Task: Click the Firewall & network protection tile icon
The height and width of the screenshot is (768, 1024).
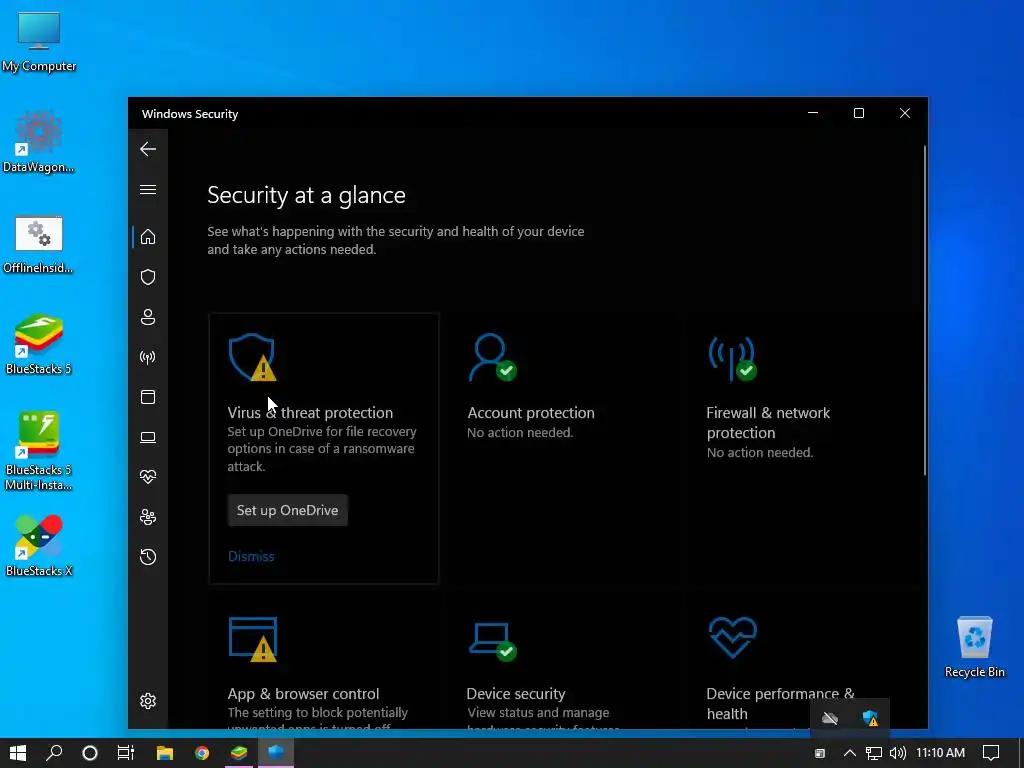Action: pos(732,358)
